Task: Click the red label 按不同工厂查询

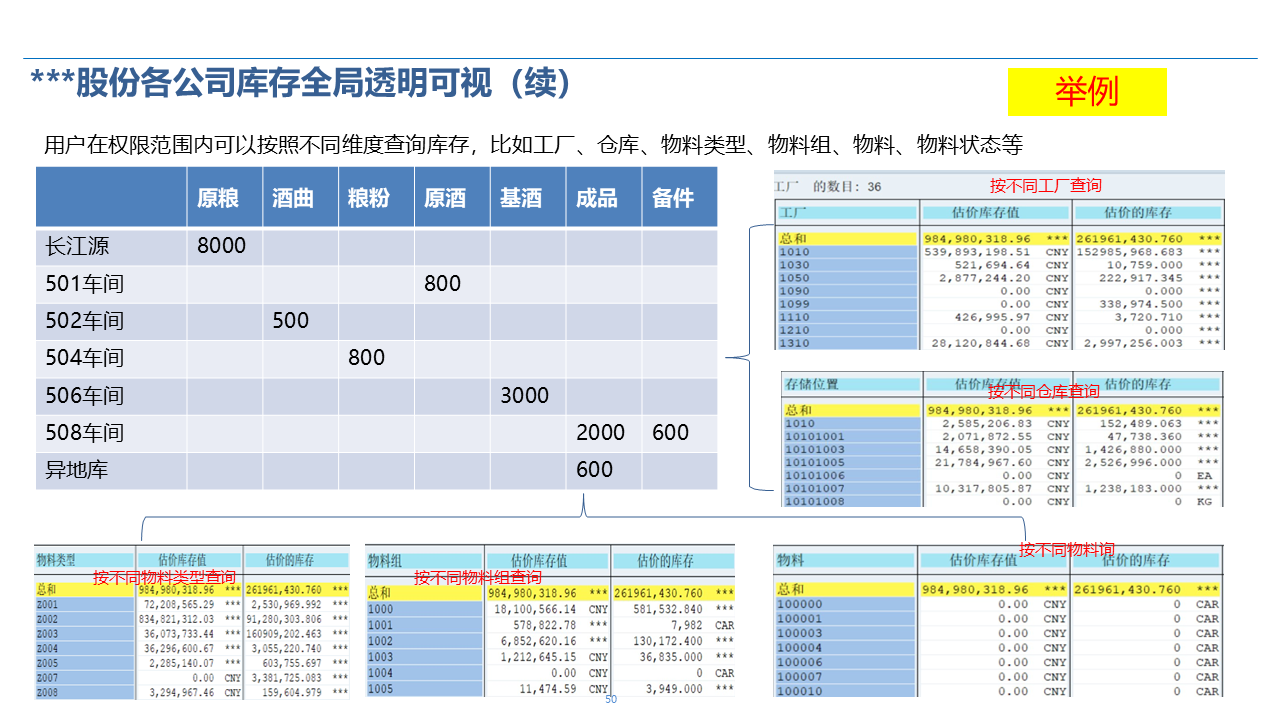Action: coord(1046,186)
